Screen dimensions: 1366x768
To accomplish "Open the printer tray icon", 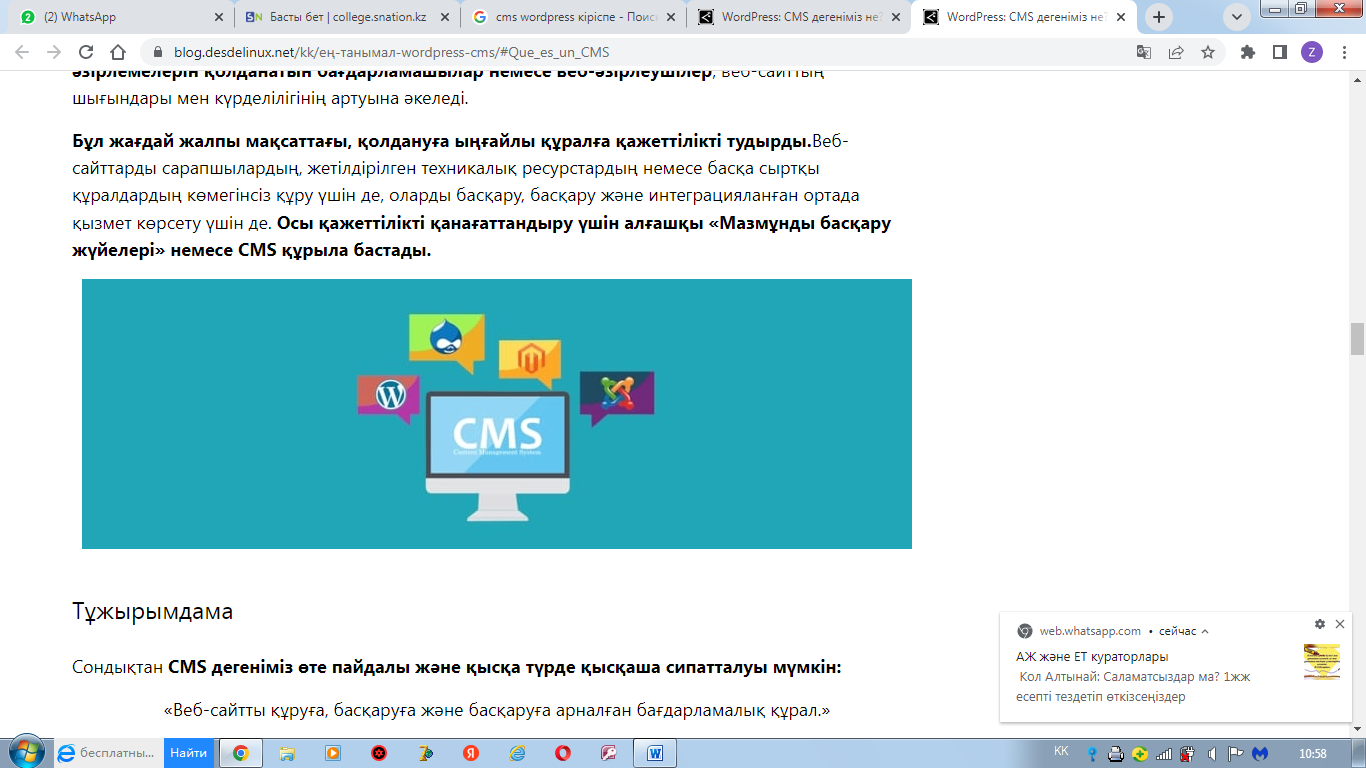I will pos(1117,754).
